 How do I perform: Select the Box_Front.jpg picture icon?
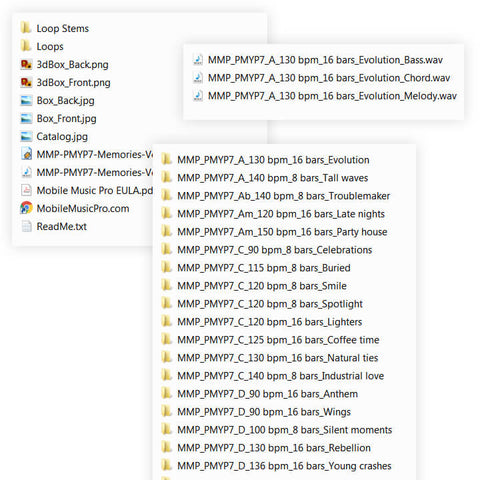(26, 118)
